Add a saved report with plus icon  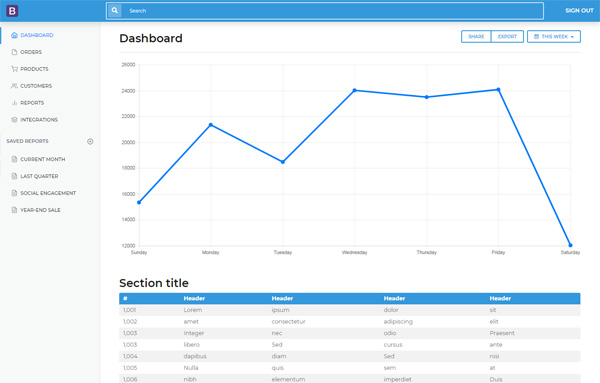90,142
